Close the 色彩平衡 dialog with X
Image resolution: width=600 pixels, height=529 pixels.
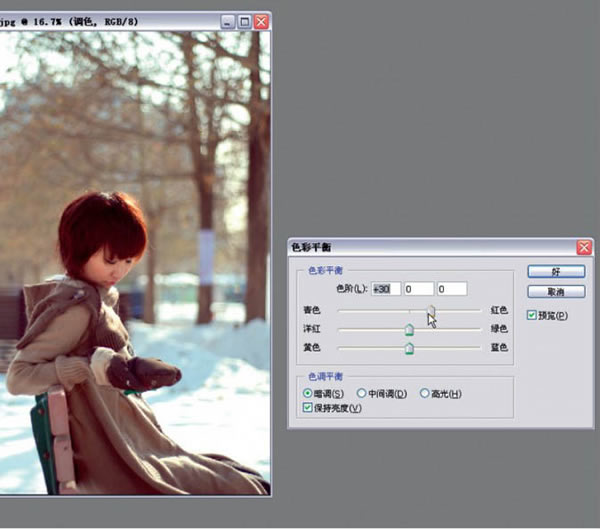coord(584,247)
